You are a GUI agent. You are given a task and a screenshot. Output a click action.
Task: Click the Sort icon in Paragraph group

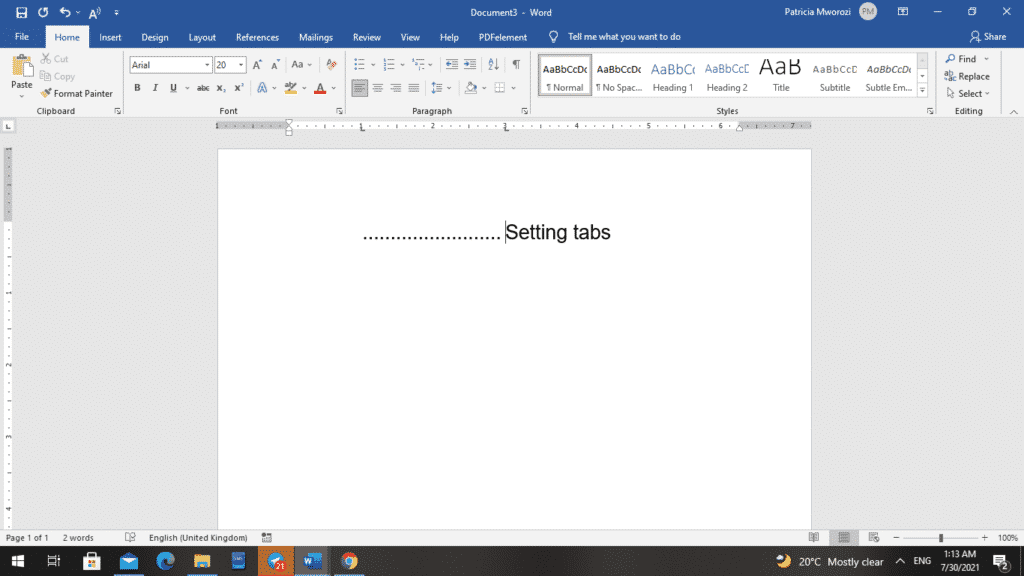coord(494,64)
